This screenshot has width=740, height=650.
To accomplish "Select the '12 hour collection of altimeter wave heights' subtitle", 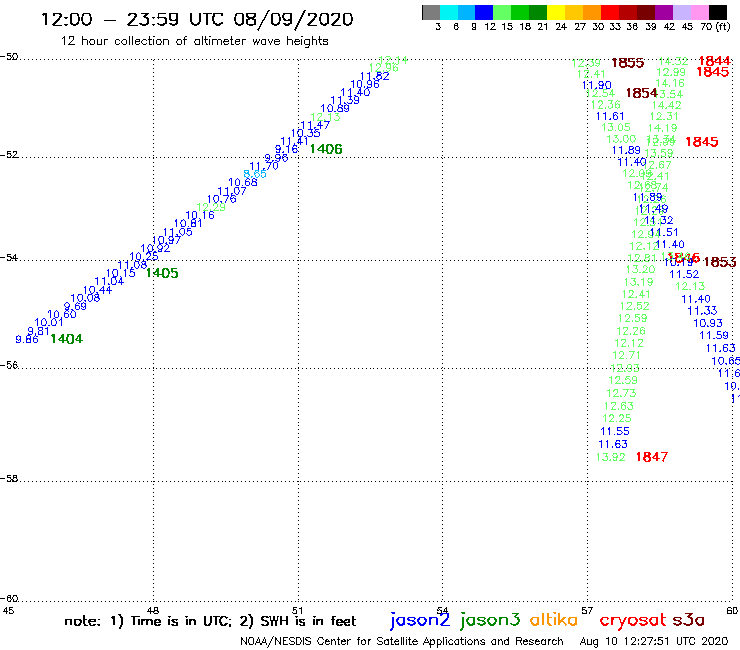I will click(194, 41).
